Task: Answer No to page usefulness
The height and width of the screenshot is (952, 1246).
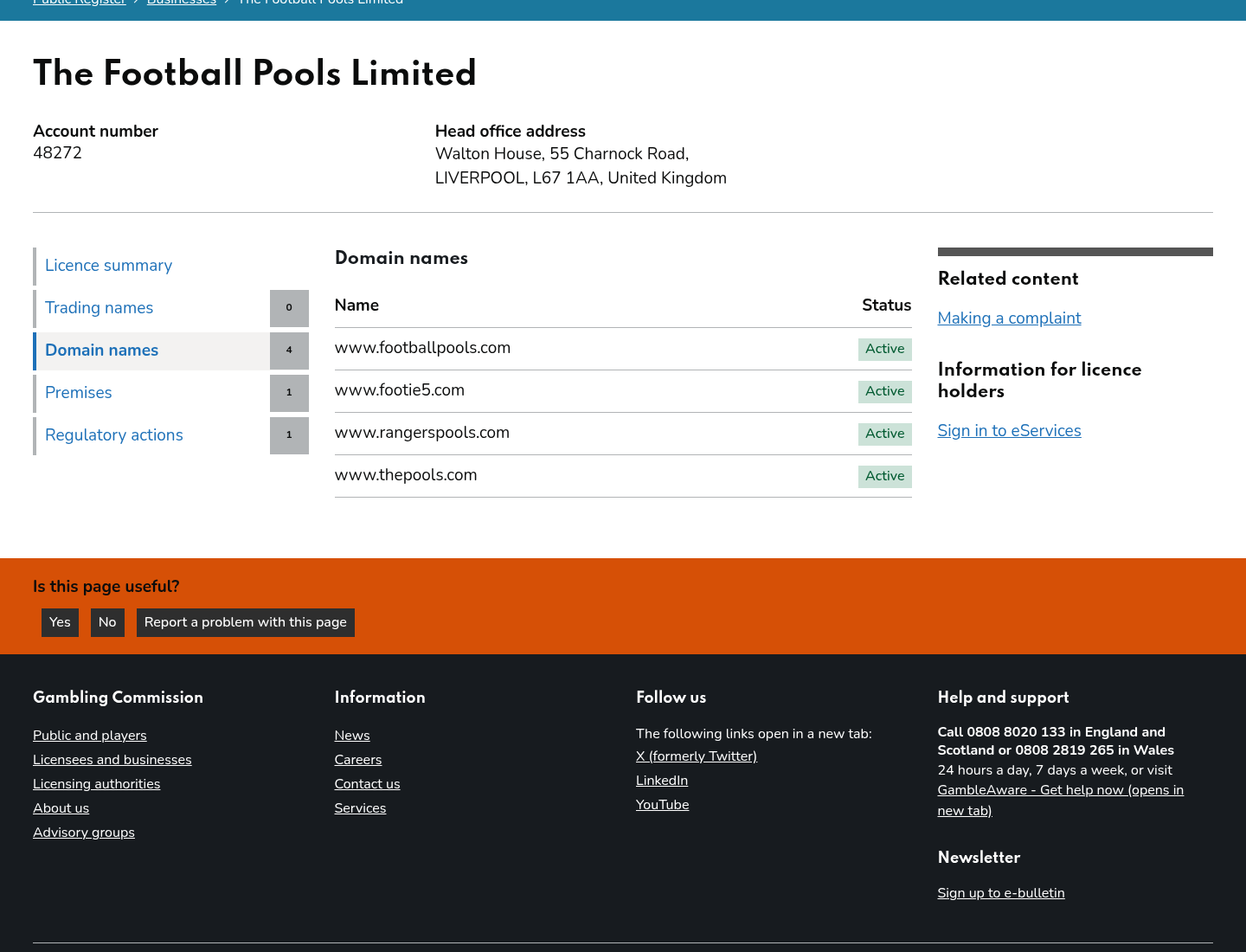Action: (x=107, y=622)
